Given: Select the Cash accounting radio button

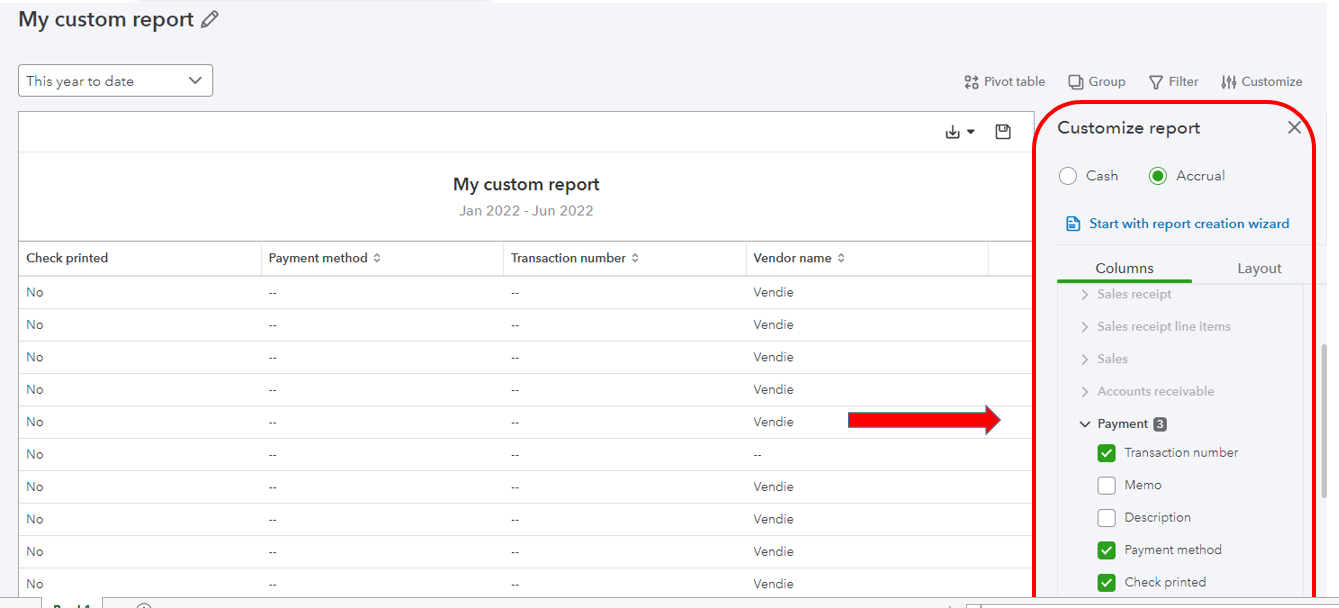Looking at the screenshot, I should [1067, 175].
